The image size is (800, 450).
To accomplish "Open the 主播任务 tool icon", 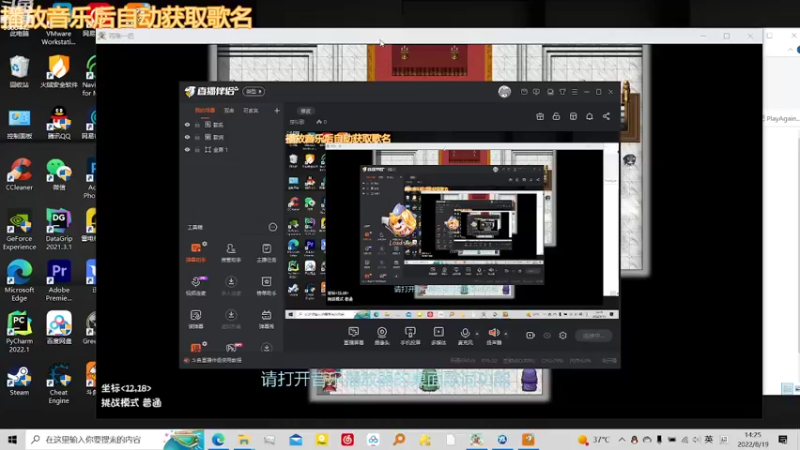I will pos(266,252).
